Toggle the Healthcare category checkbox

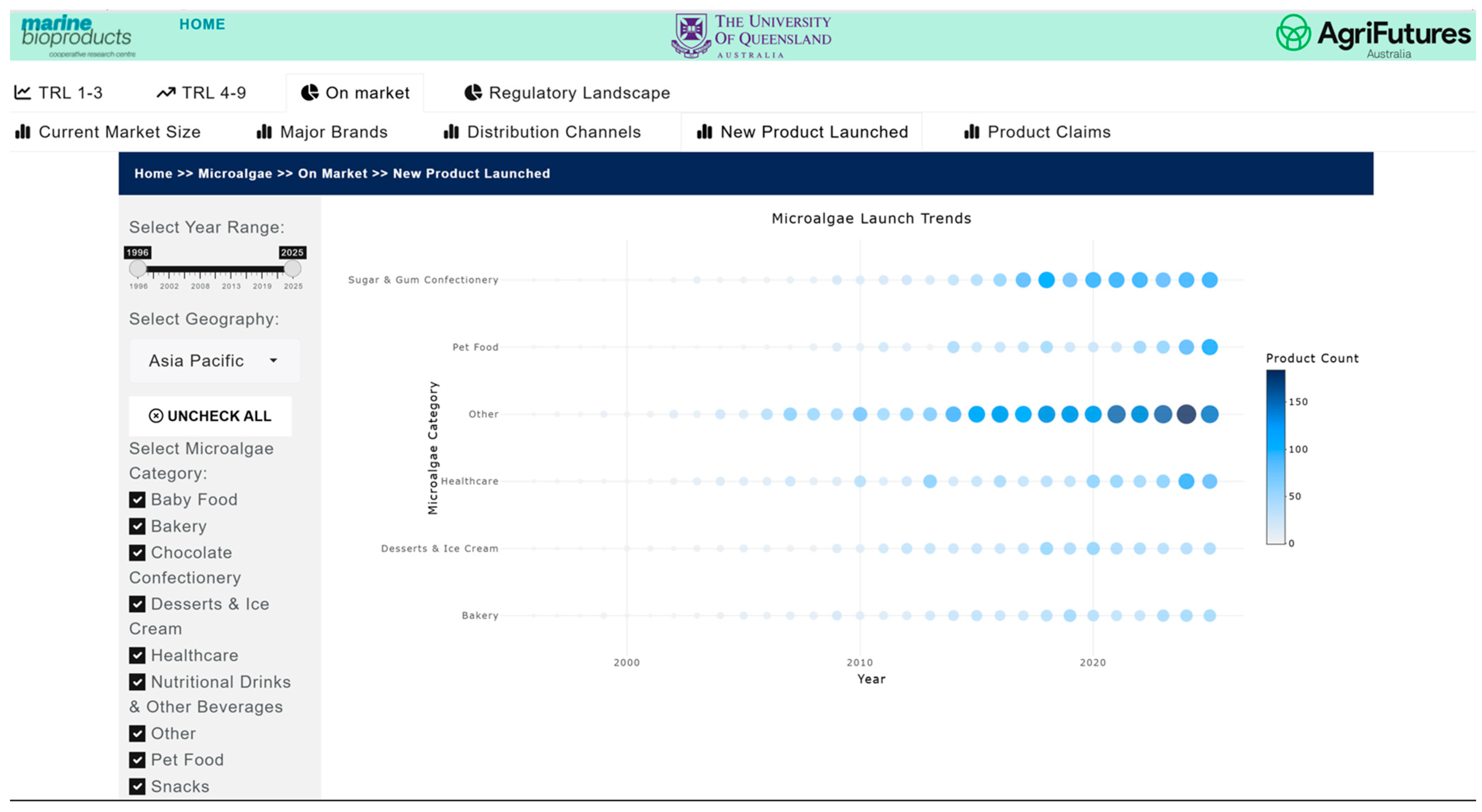tap(137, 655)
